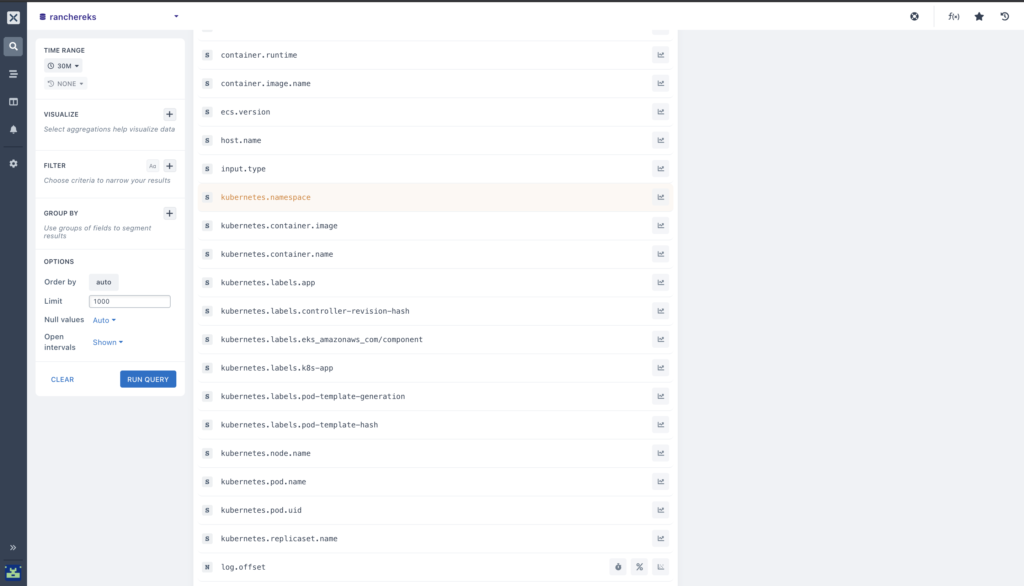This screenshot has width=1024, height=586.
Task: Open the NONE comparison dropdown
Action: [65, 84]
